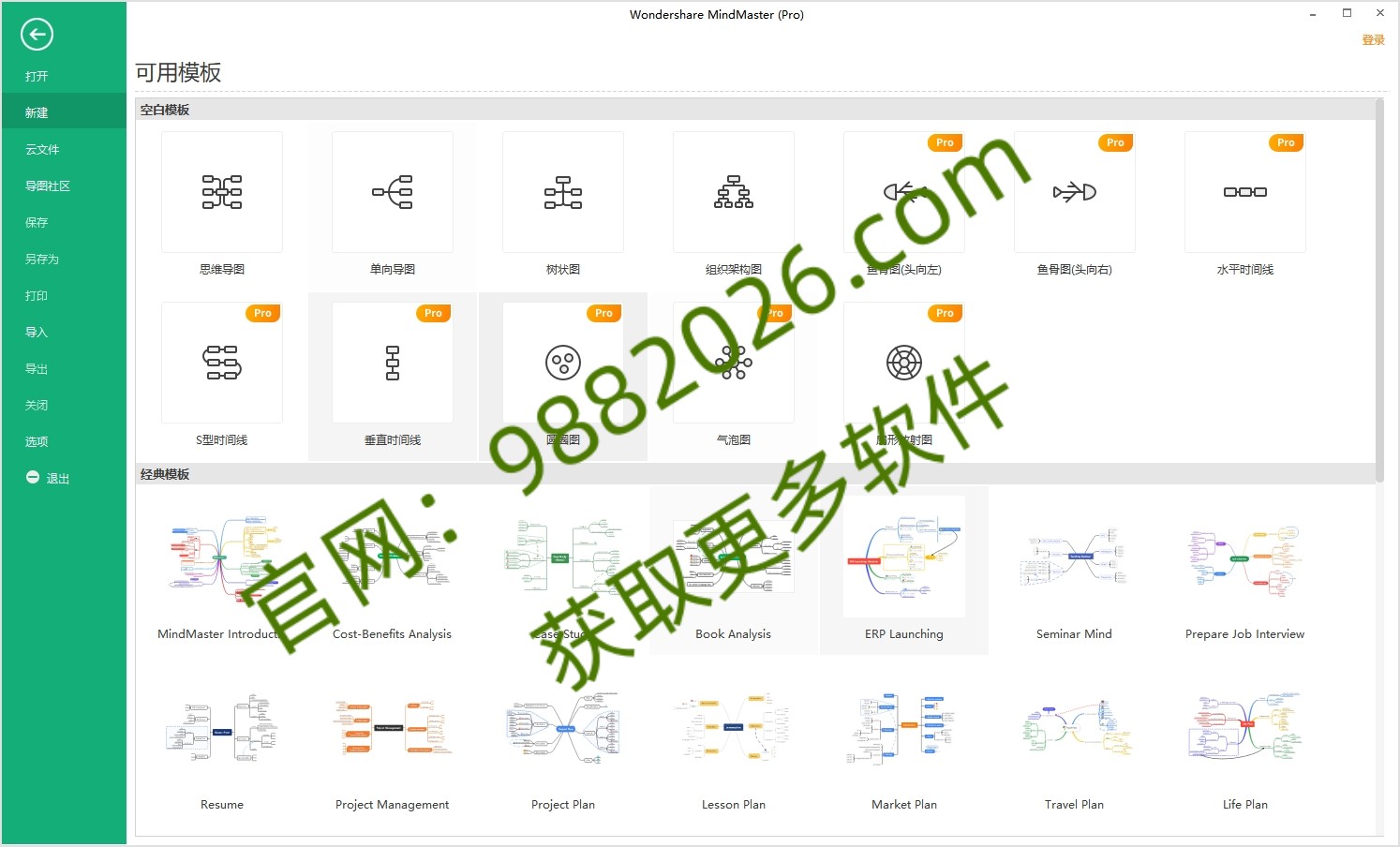Minimize the MindMaster window

[1313, 14]
